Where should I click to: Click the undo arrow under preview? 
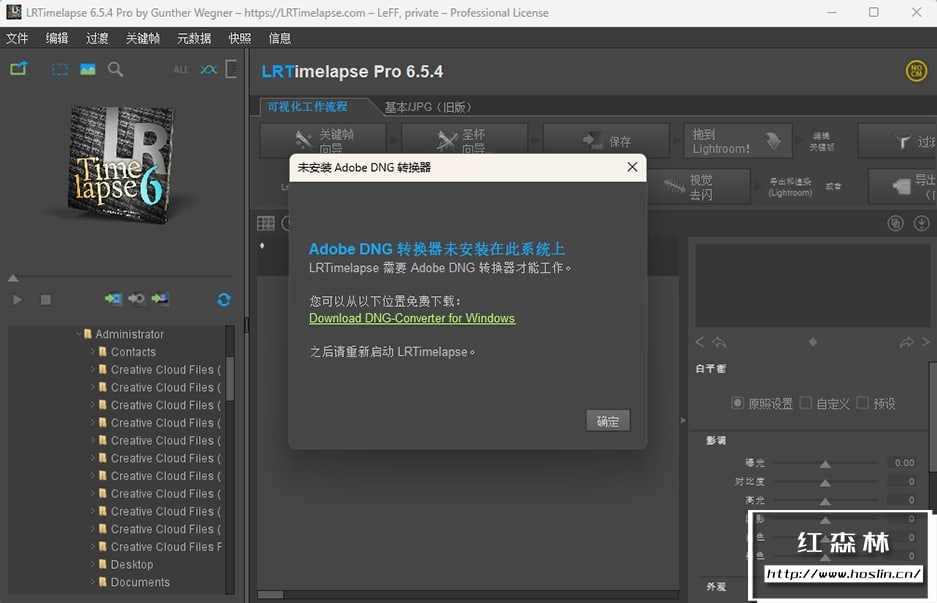(x=719, y=342)
